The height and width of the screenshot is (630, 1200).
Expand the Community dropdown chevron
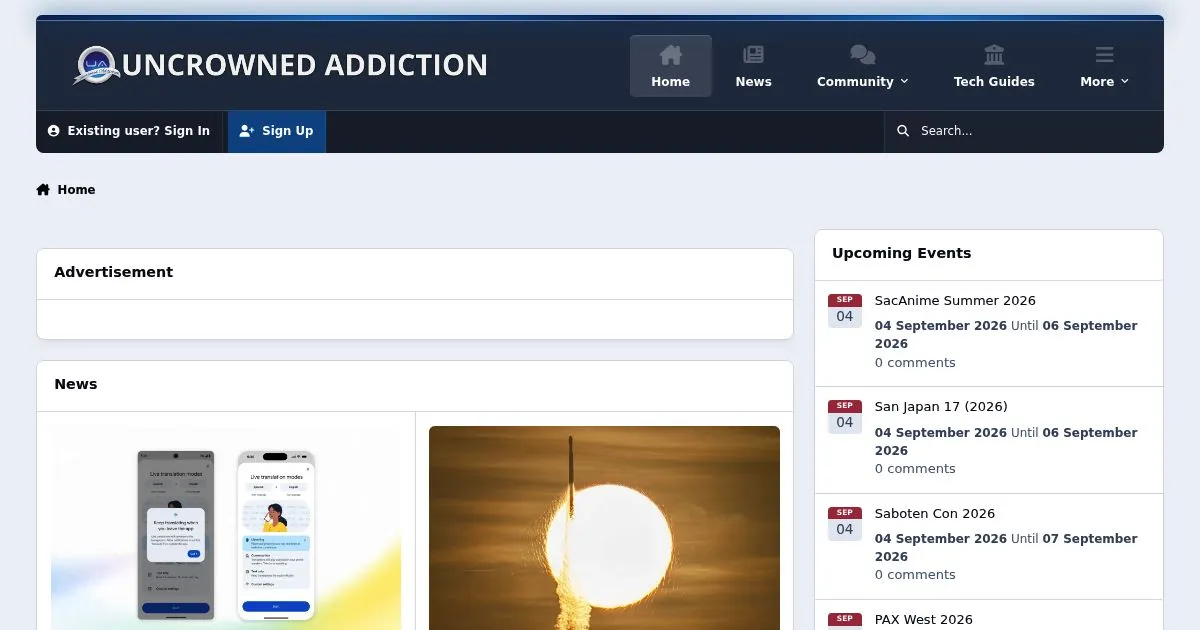905,82
